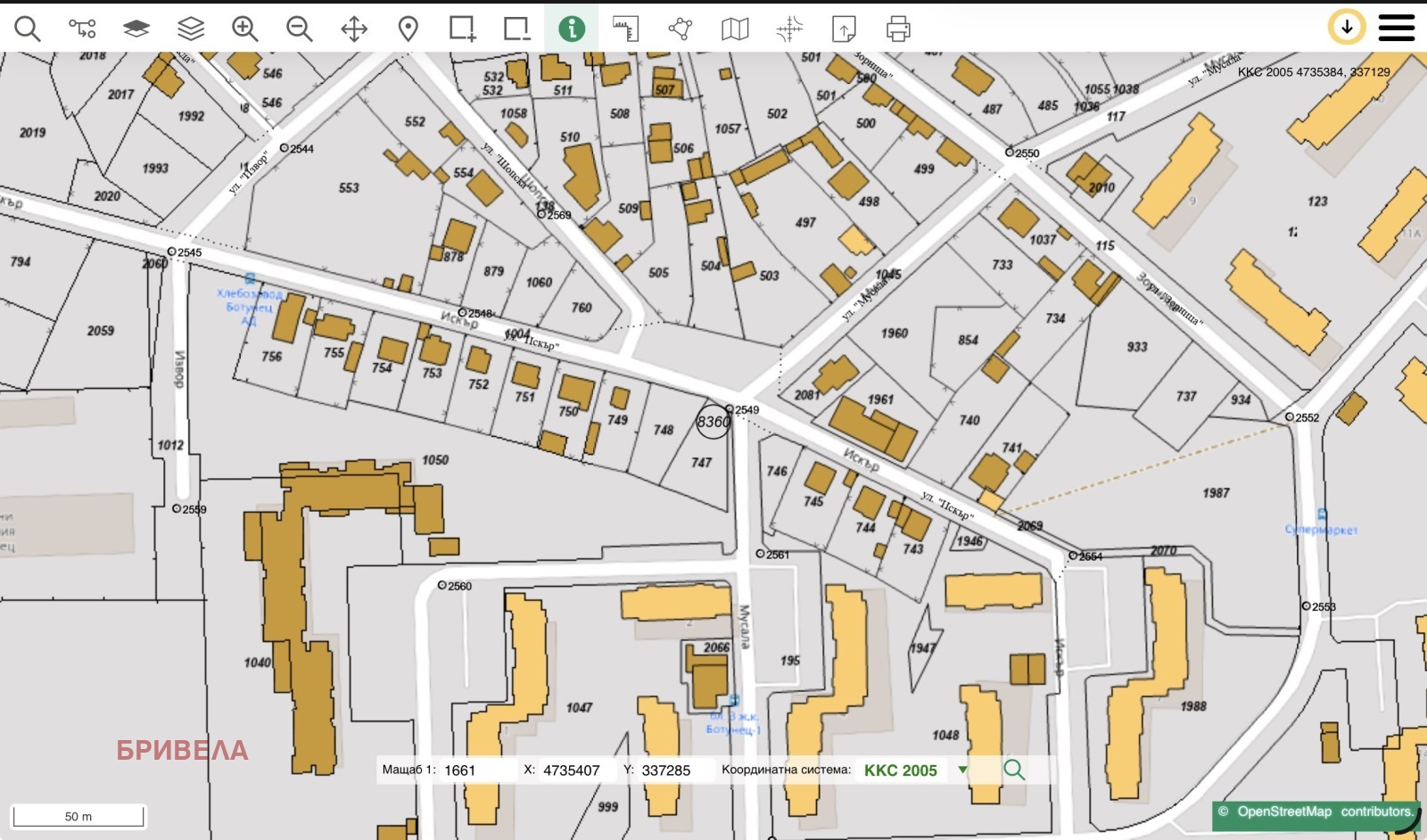Viewport: 1427px width, 840px height.
Task: Click the zoom out magnifier icon
Action: [299, 29]
